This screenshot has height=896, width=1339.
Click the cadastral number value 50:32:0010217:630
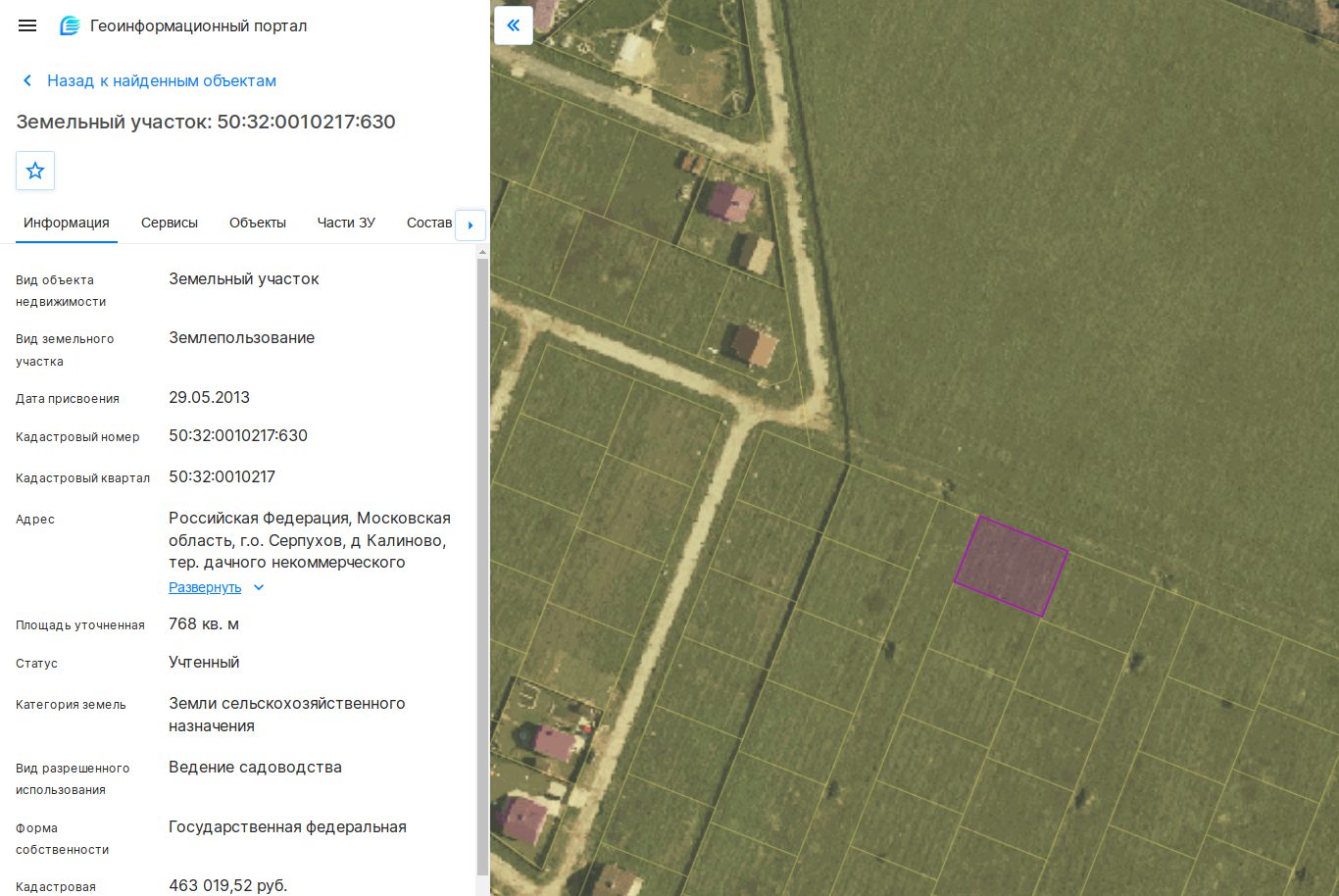click(238, 435)
